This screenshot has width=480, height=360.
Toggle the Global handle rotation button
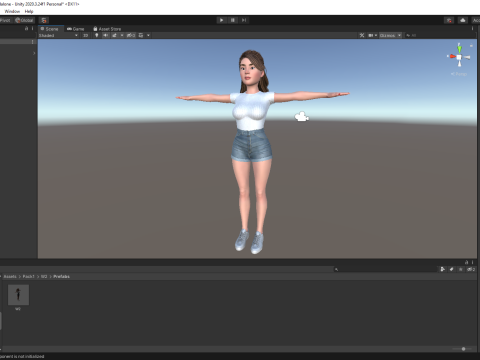(x=24, y=20)
